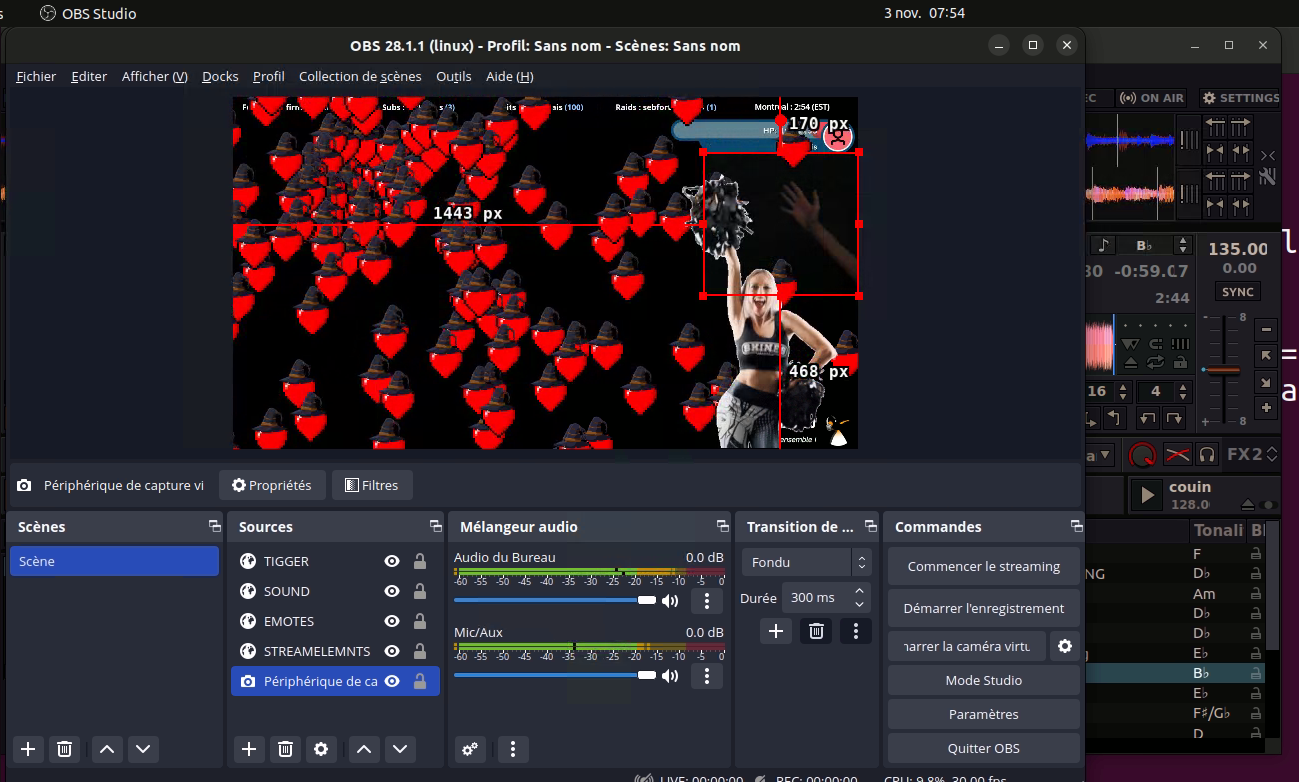Open advanced audio properties gears icon
This screenshot has height=782, width=1299.
click(x=470, y=748)
